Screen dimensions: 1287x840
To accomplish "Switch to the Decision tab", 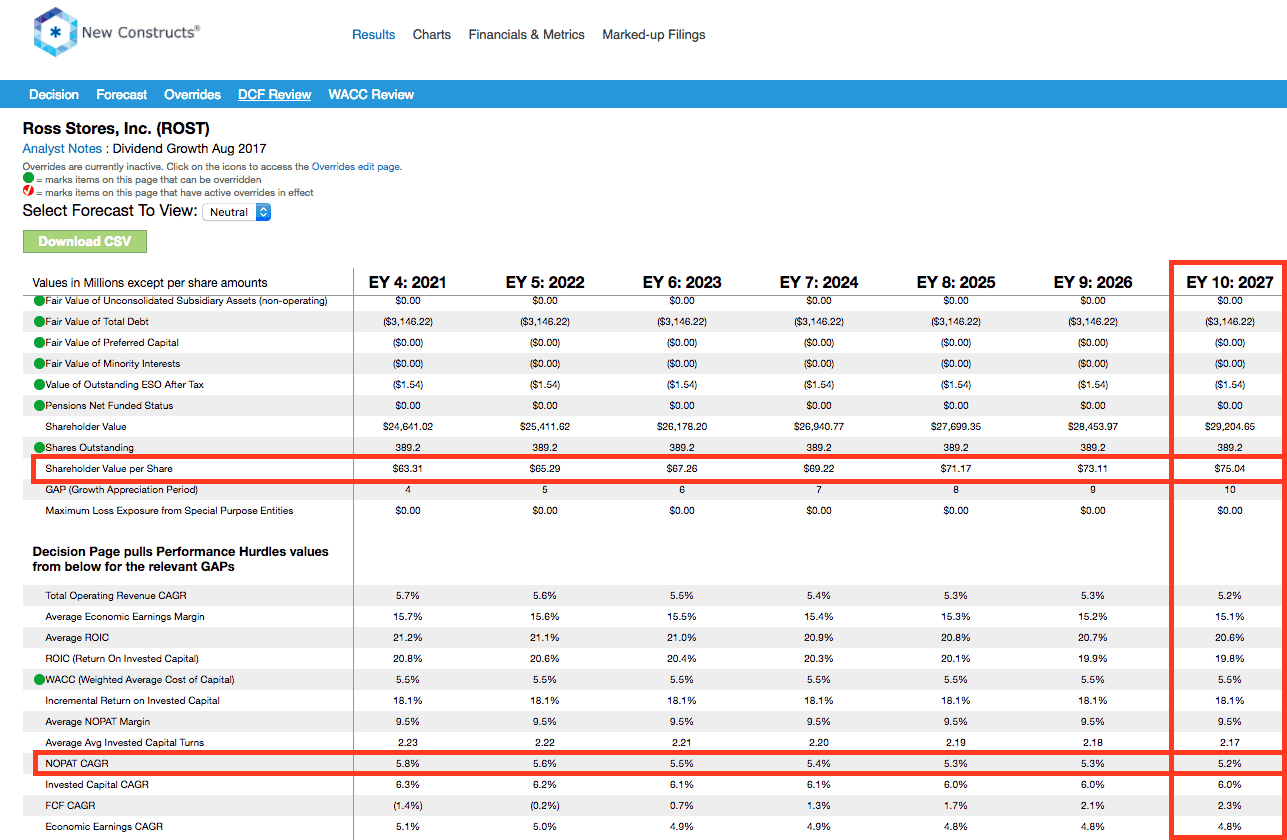I will tap(54, 94).
